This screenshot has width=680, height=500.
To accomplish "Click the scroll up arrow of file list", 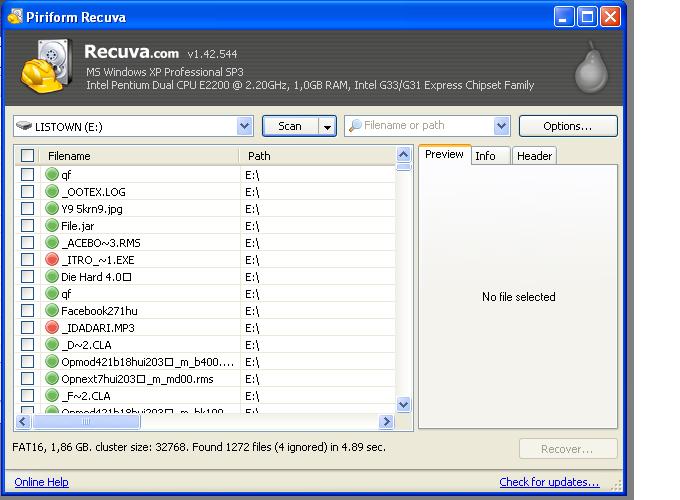I will [x=404, y=154].
